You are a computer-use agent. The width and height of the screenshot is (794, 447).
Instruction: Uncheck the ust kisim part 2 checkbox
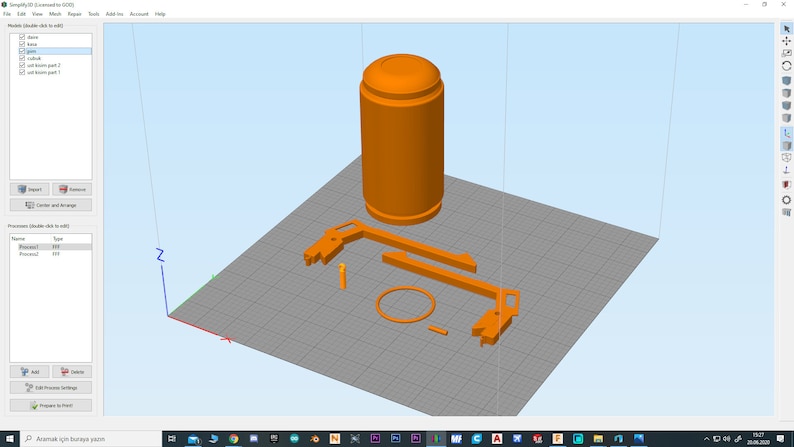coord(22,65)
